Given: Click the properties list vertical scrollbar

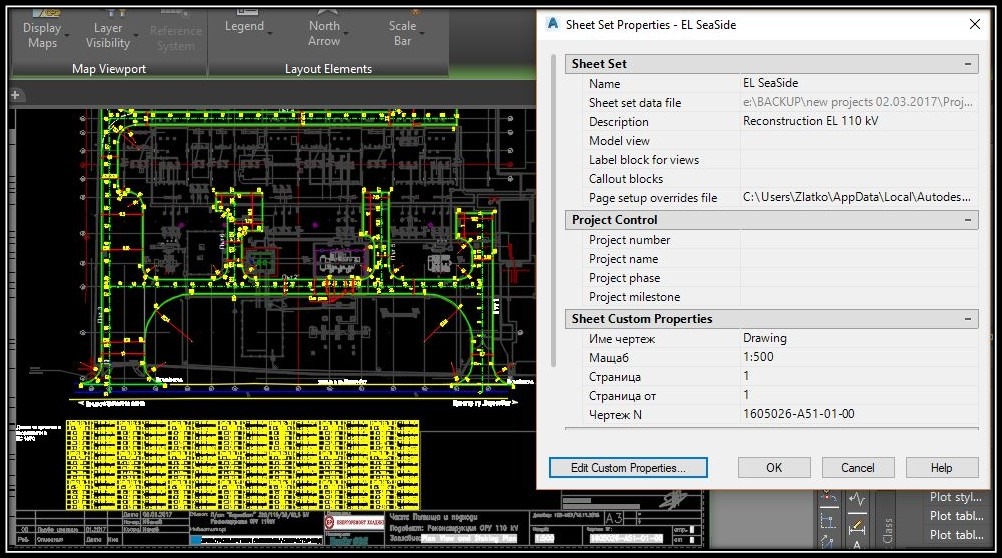Looking at the screenshot, I should [553, 211].
